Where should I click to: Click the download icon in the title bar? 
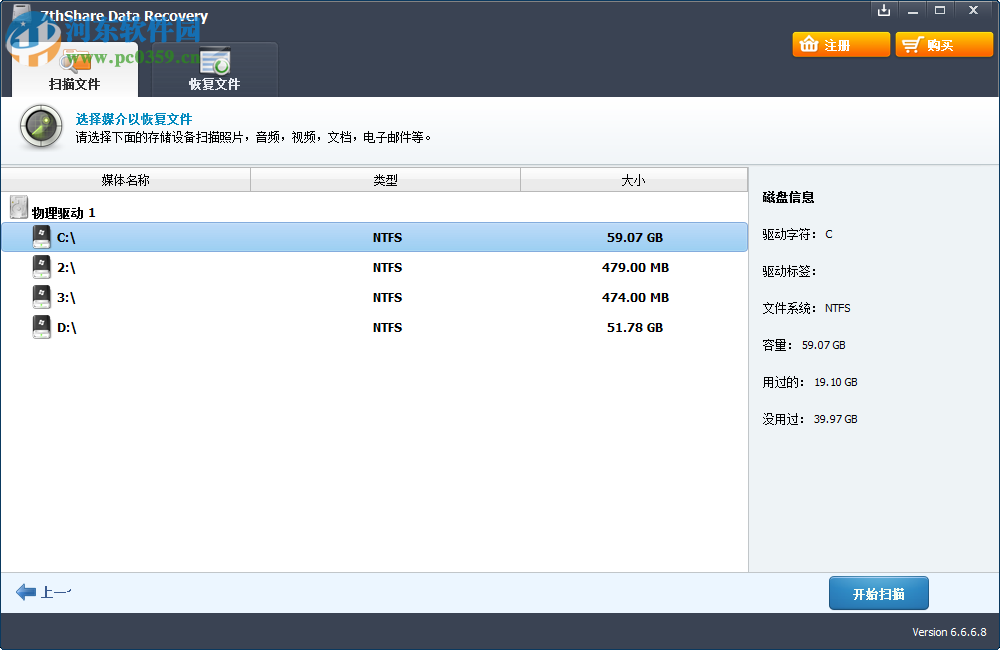coord(884,10)
